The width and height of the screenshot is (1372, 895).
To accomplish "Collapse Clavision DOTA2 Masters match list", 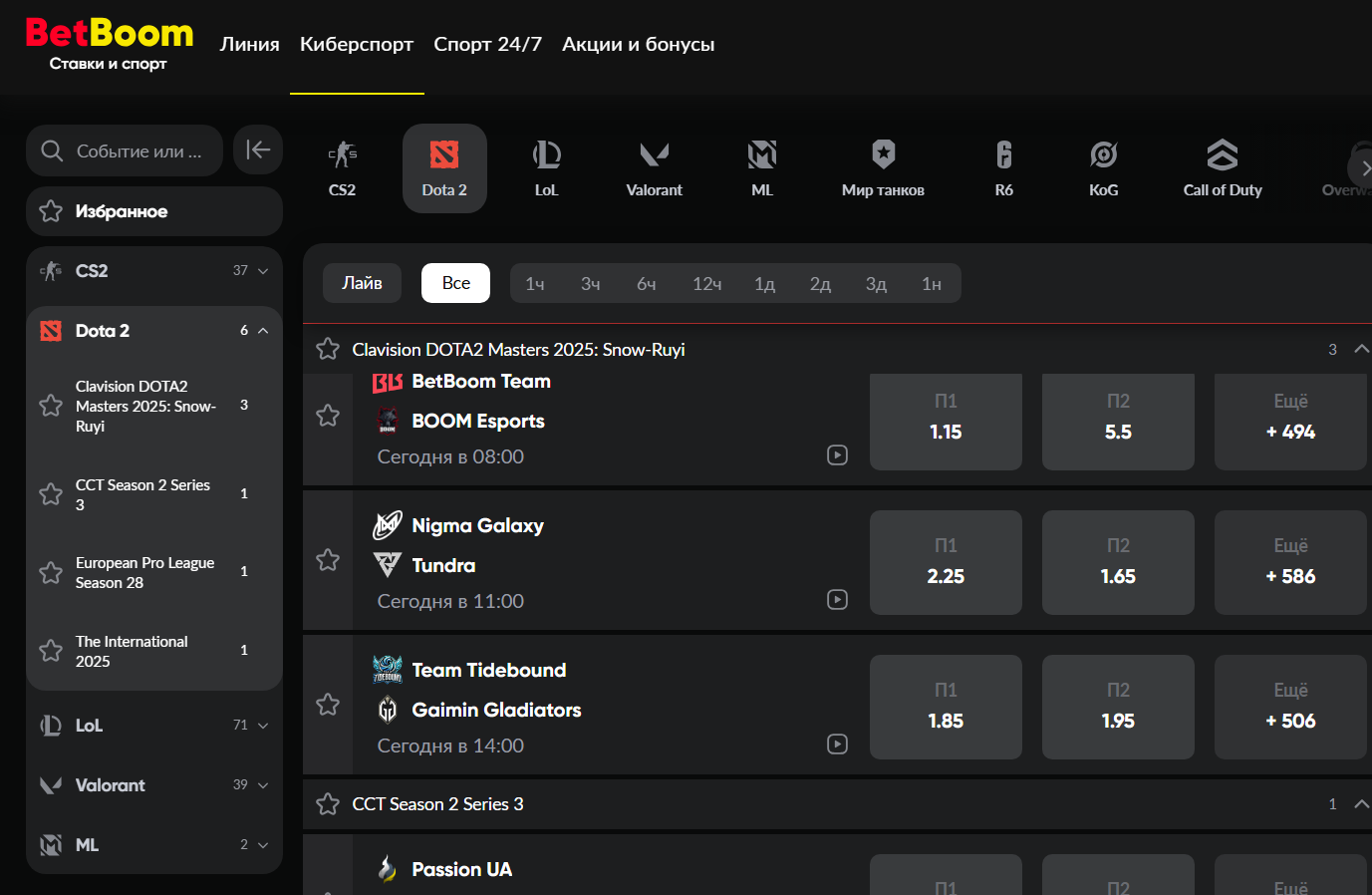I will point(1361,349).
